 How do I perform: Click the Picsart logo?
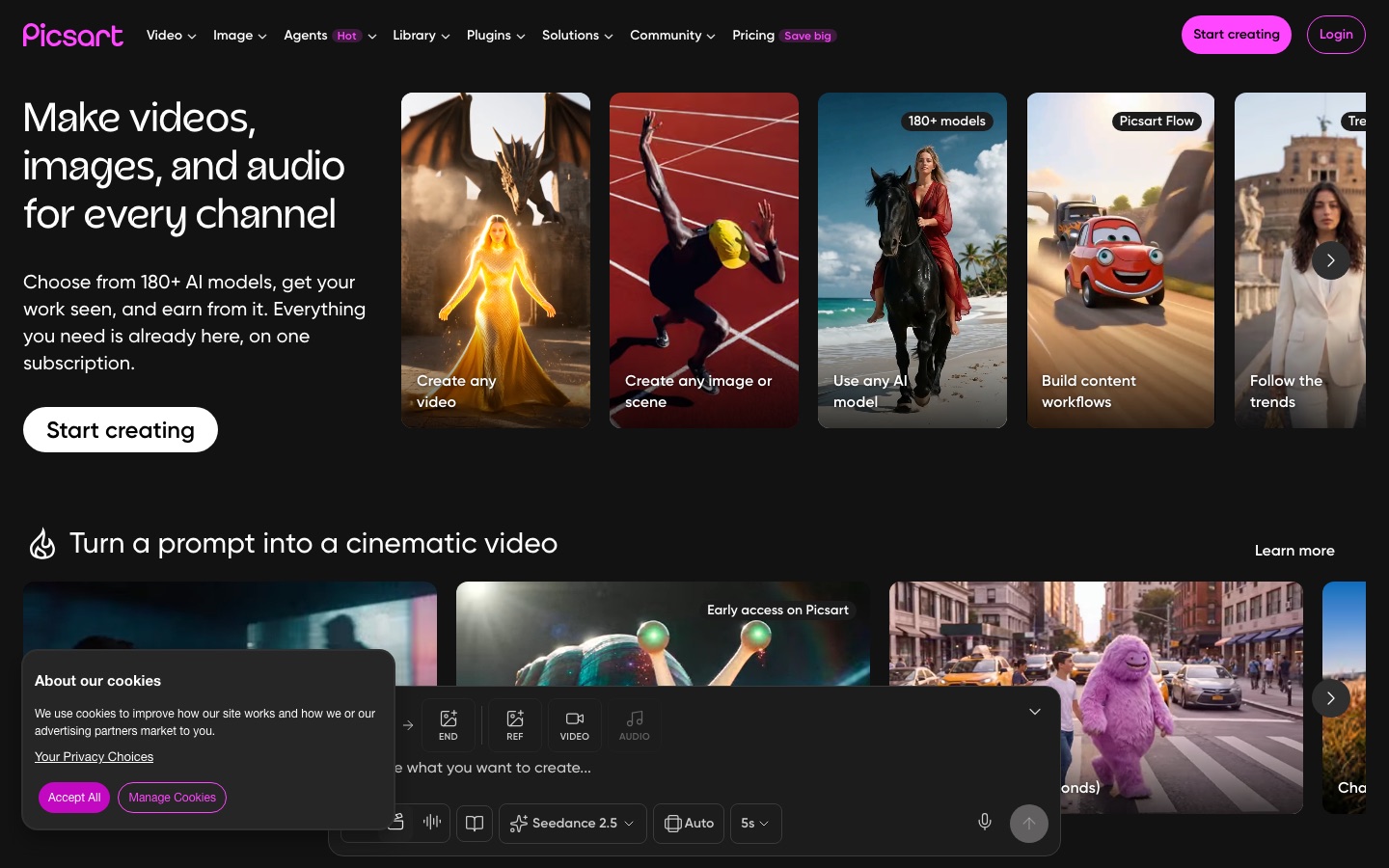(73, 35)
